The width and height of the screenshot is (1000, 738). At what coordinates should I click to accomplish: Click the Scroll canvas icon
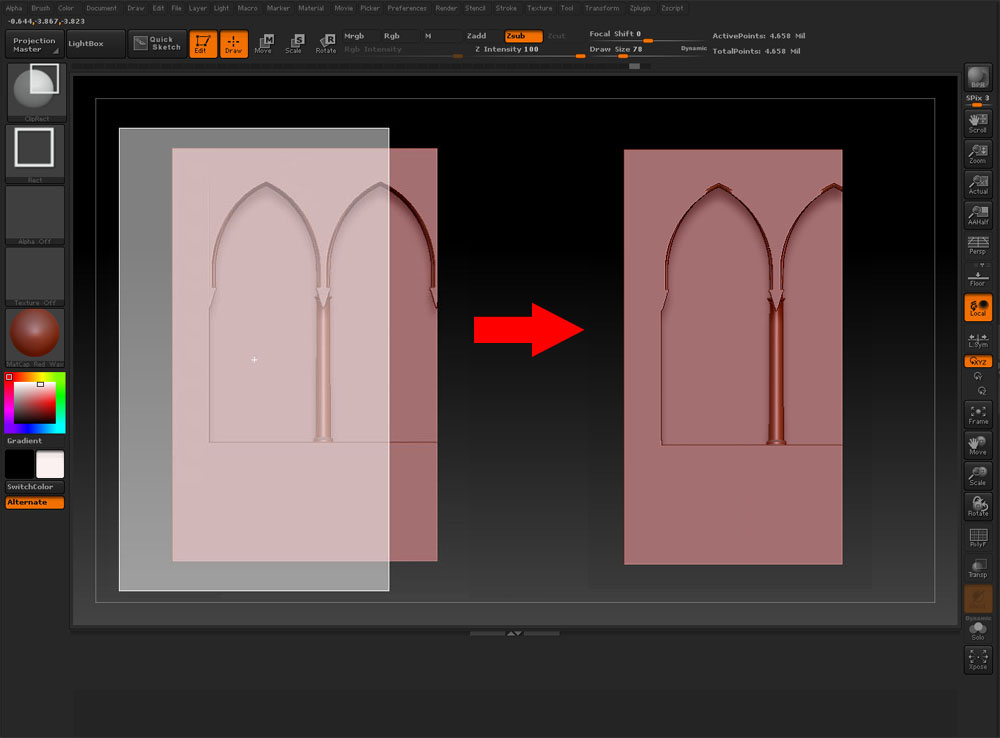(x=977, y=123)
